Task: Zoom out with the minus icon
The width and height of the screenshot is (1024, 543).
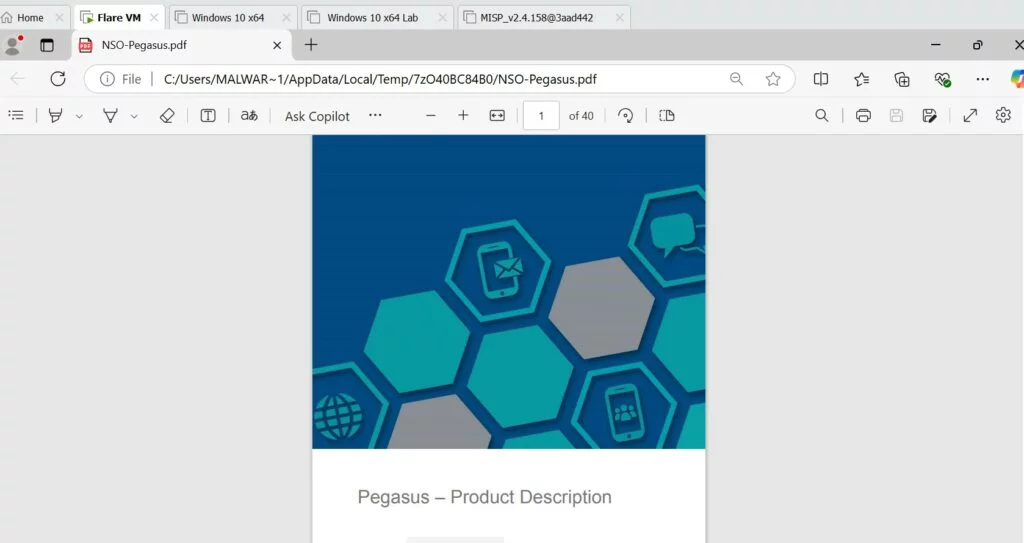Action: [x=431, y=116]
